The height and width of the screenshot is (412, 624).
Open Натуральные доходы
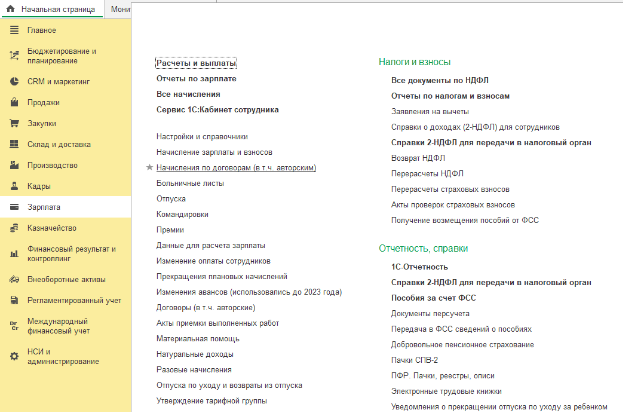tap(195, 354)
